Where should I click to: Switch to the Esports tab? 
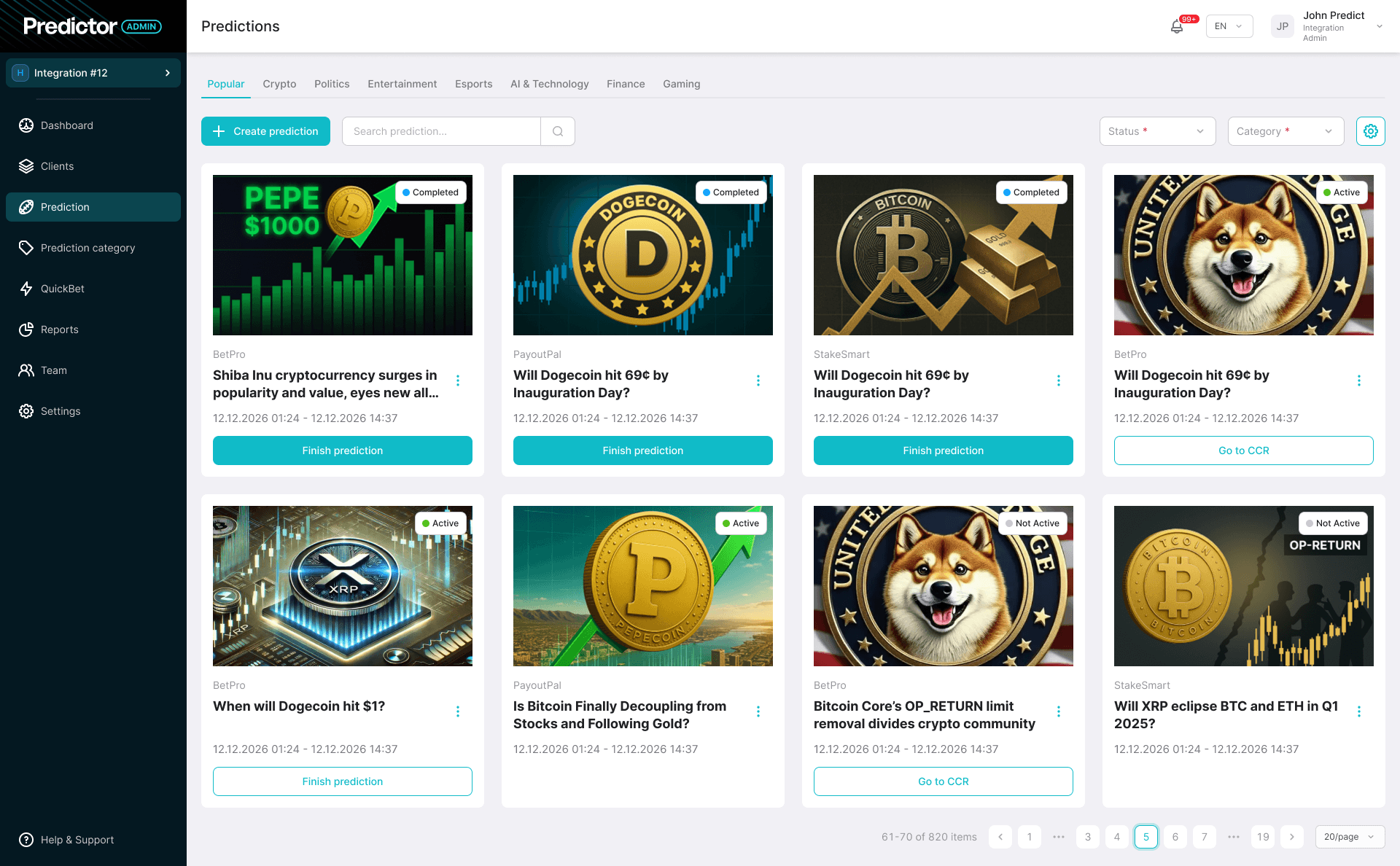[474, 84]
